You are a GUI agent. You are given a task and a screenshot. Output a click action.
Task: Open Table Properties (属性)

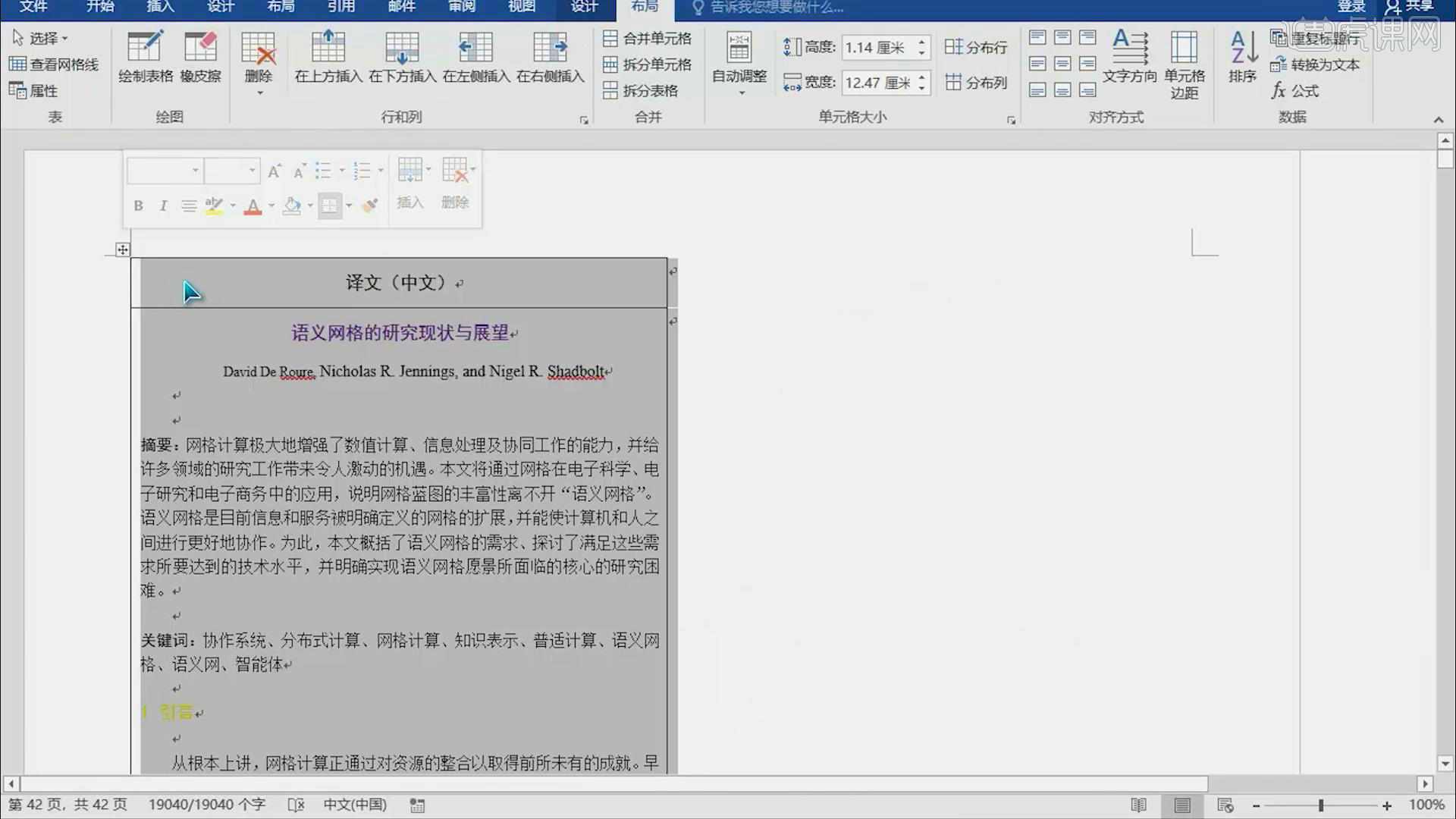pyautogui.click(x=36, y=90)
